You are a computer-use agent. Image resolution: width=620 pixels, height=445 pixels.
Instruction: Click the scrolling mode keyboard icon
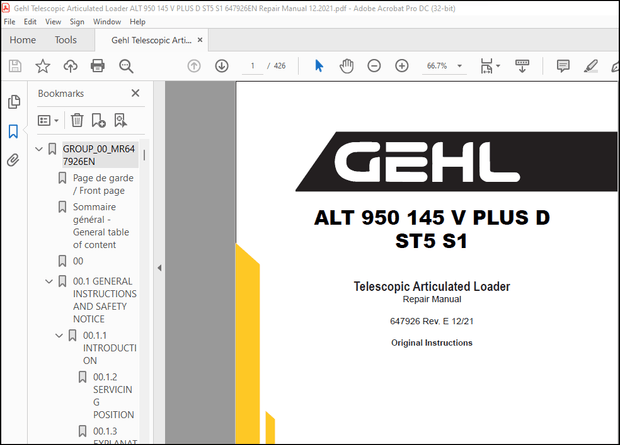[x=522, y=66]
